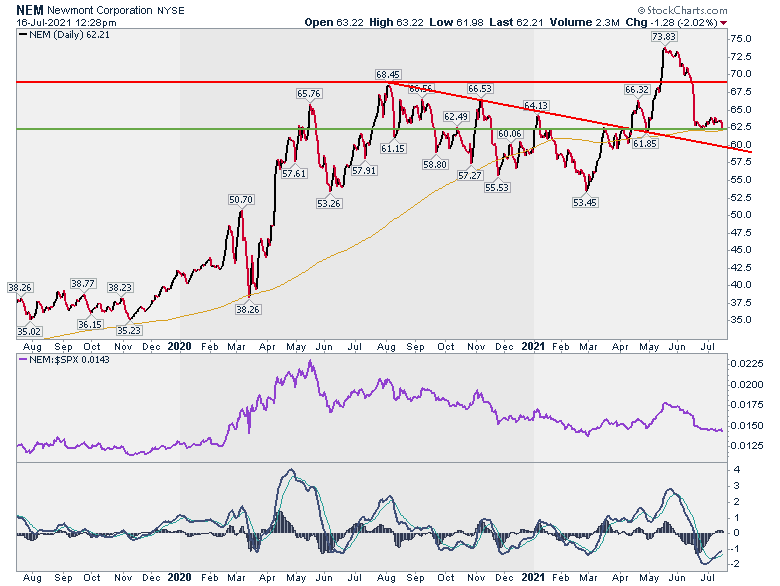Click the 0.0175 ratio axis tick
780x586 pixels.
[747, 404]
